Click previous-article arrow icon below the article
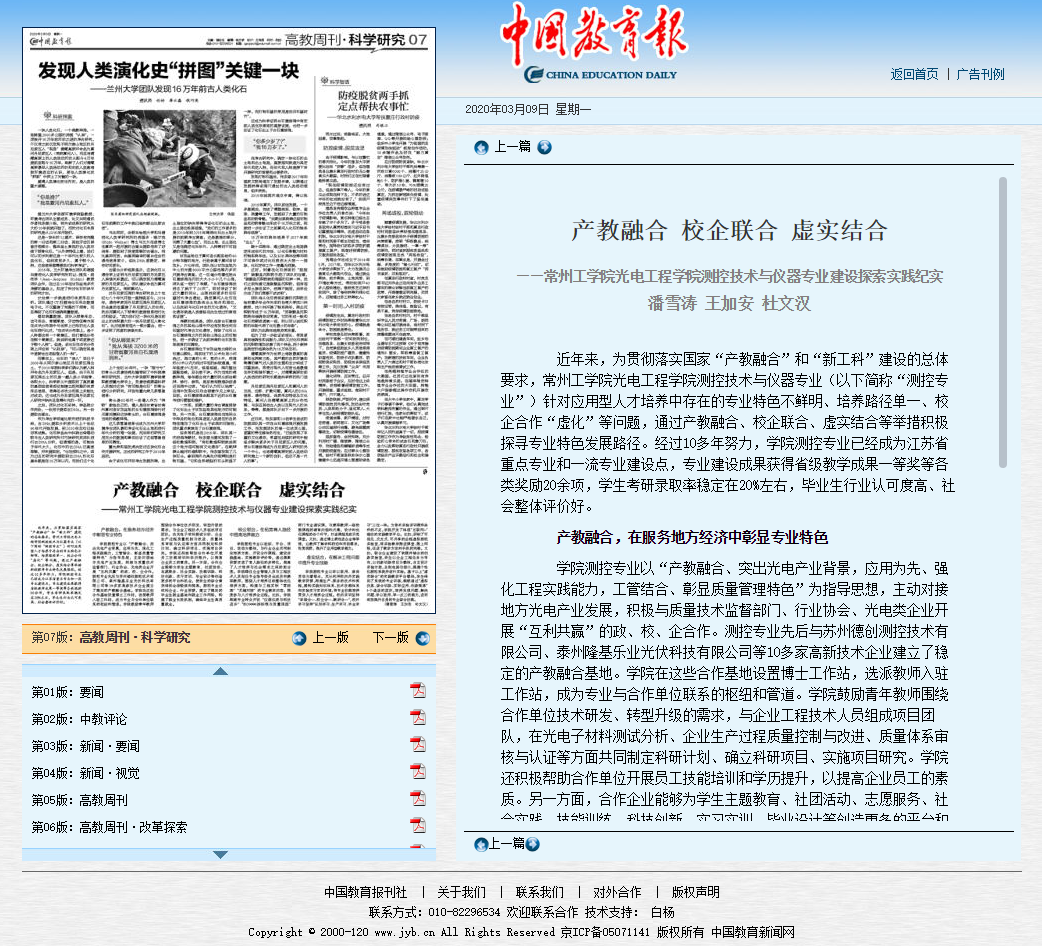This screenshot has height=946, width=1042. (481, 844)
